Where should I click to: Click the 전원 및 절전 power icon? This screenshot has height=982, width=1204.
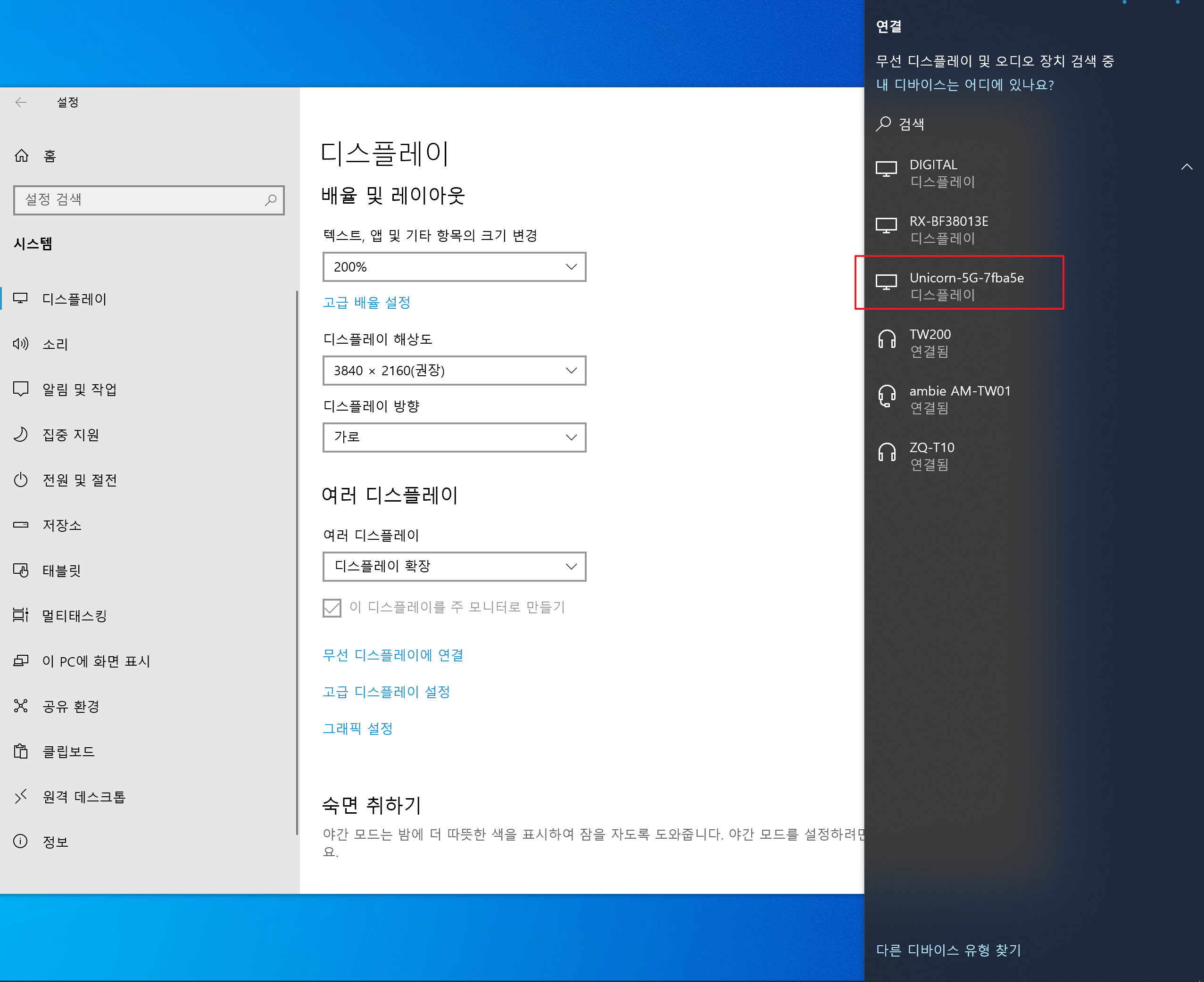[x=21, y=480]
